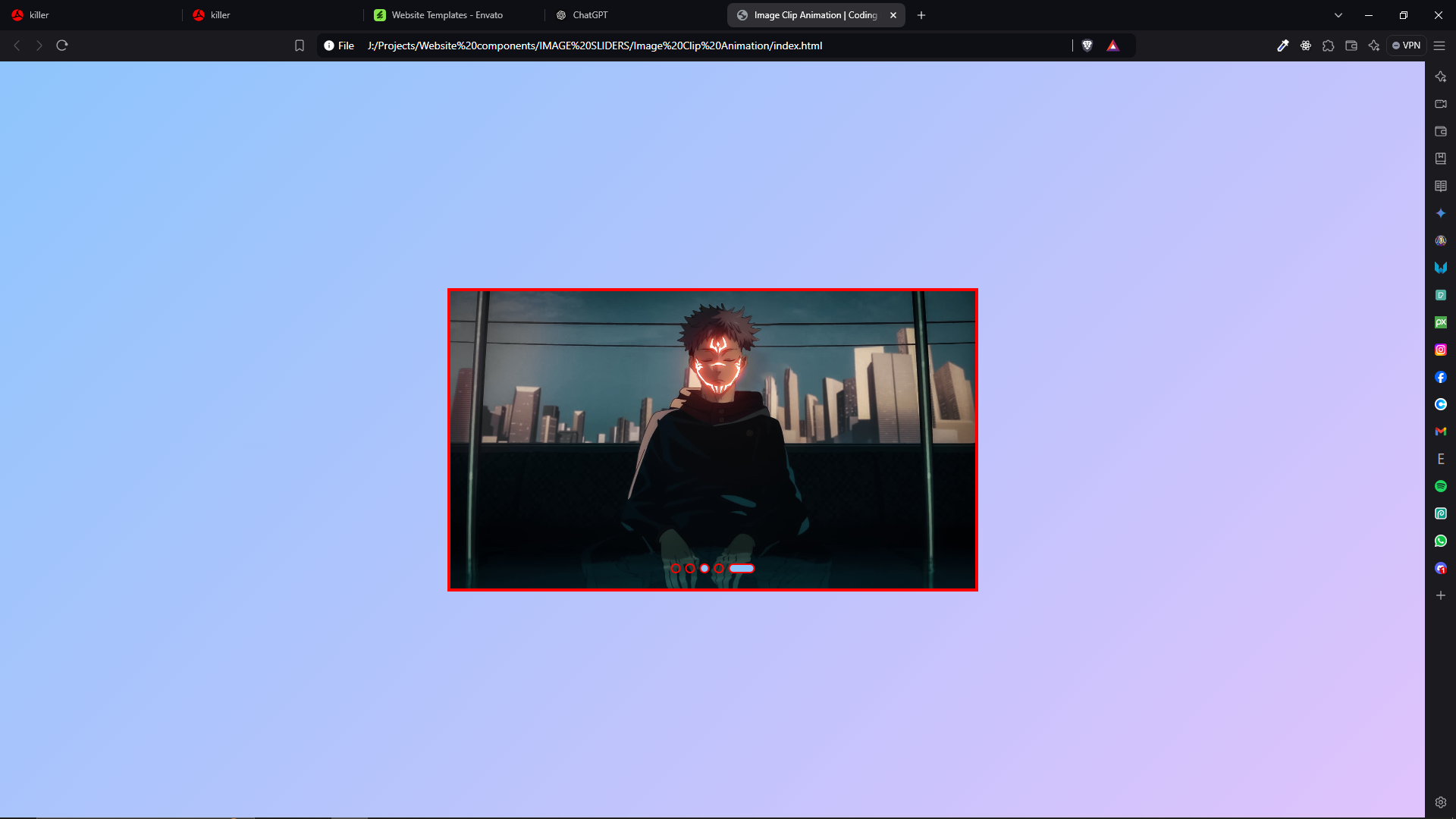1456x819 pixels.
Task: Select the third filled slider dot
Action: 704,568
